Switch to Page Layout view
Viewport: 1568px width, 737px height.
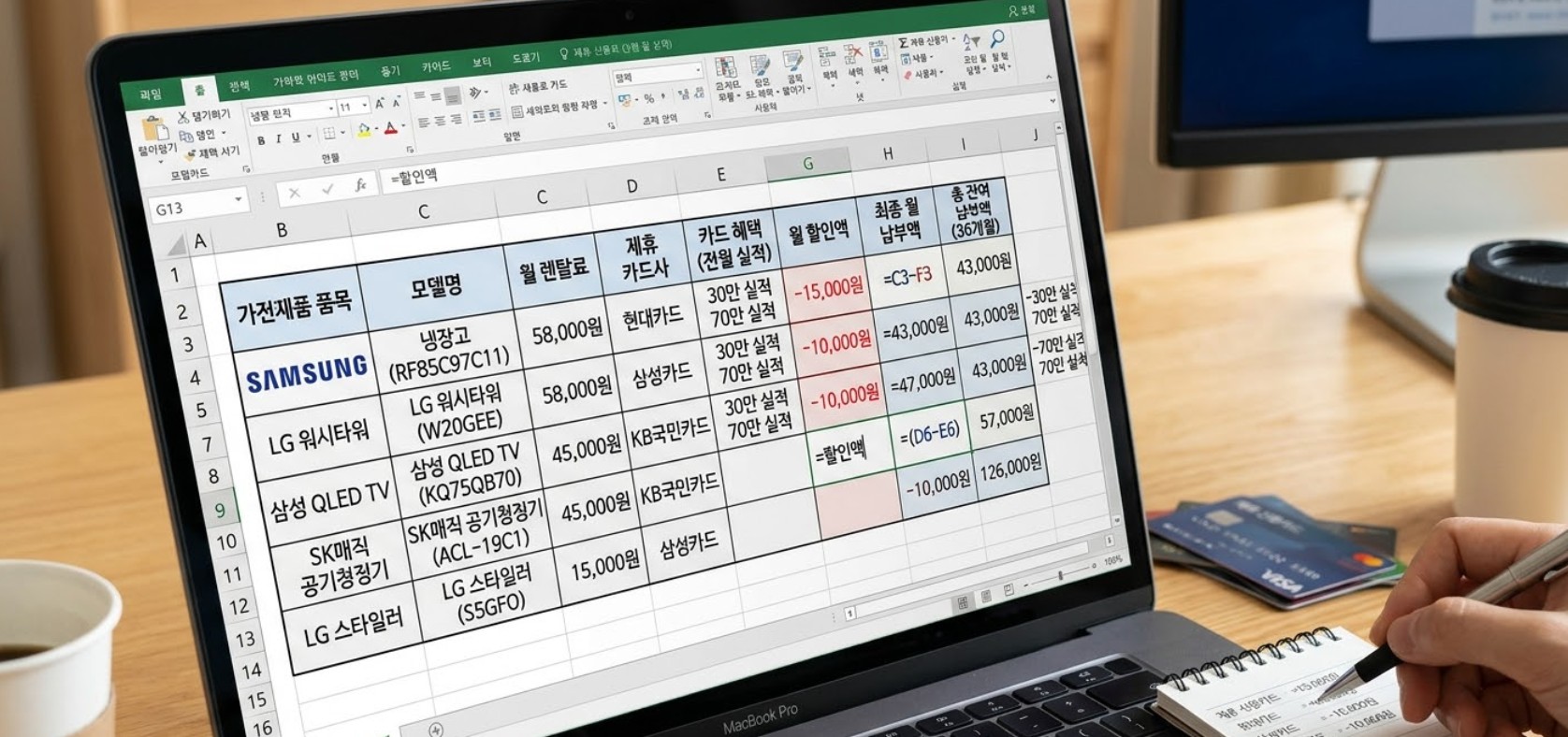[x=986, y=596]
